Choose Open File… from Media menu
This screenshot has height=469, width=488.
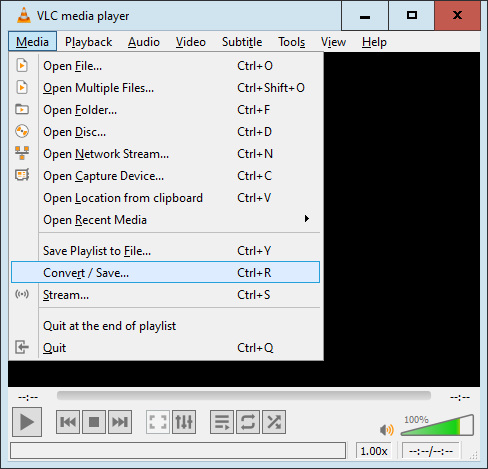tap(165, 66)
